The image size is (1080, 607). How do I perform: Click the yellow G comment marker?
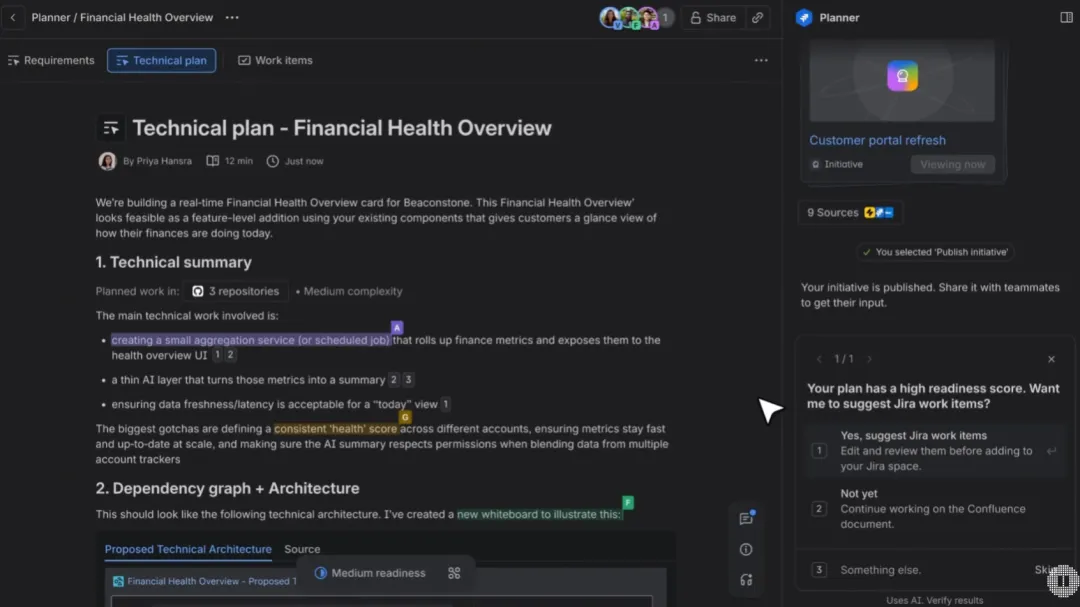[x=405, y=418]
